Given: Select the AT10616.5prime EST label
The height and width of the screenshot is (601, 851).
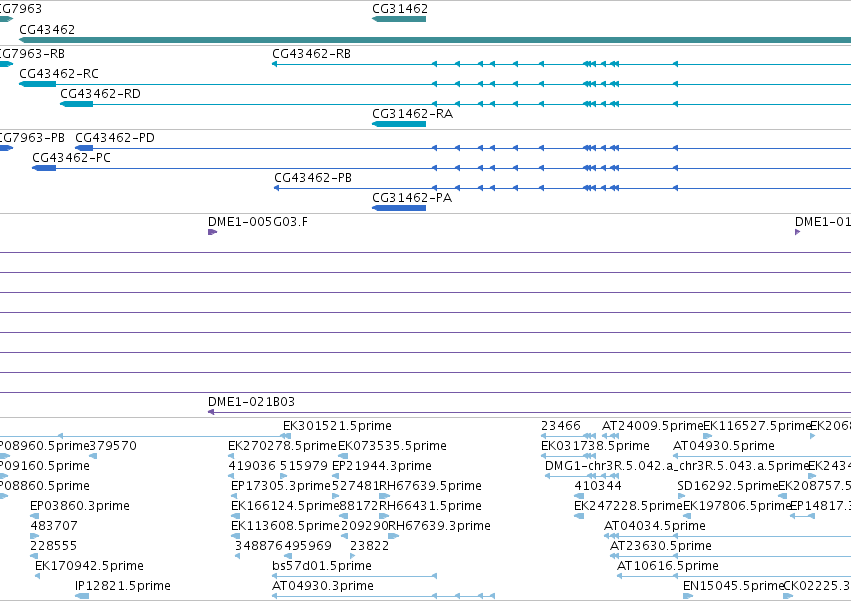Looking at the screenshot, I should coord(668,567).
